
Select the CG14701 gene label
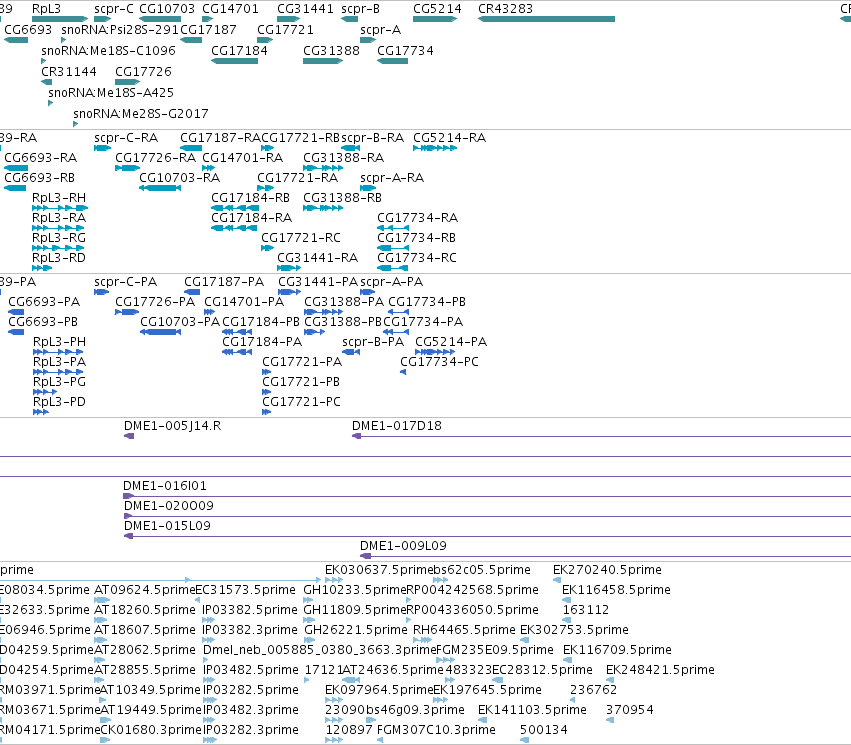click(x=230, y=9)
